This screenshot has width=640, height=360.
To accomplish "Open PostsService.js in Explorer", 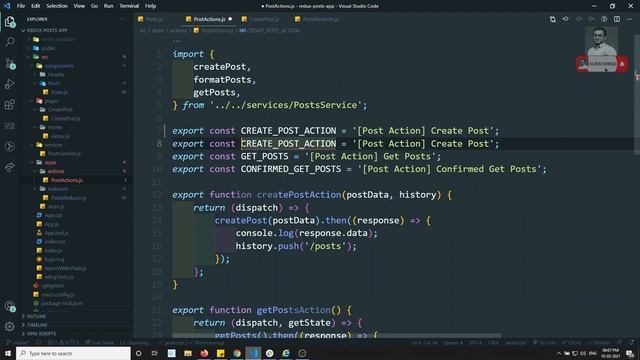I will click(x=64, y=153).
